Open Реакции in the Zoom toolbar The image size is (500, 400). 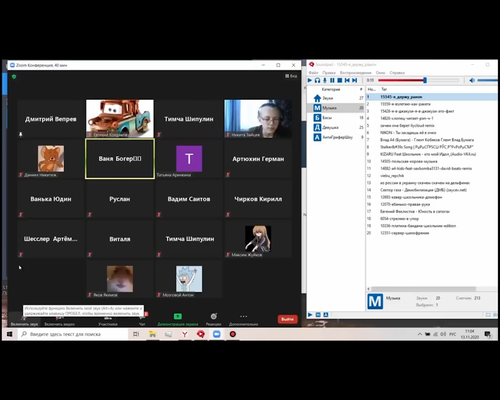click(x=213, y=319)
